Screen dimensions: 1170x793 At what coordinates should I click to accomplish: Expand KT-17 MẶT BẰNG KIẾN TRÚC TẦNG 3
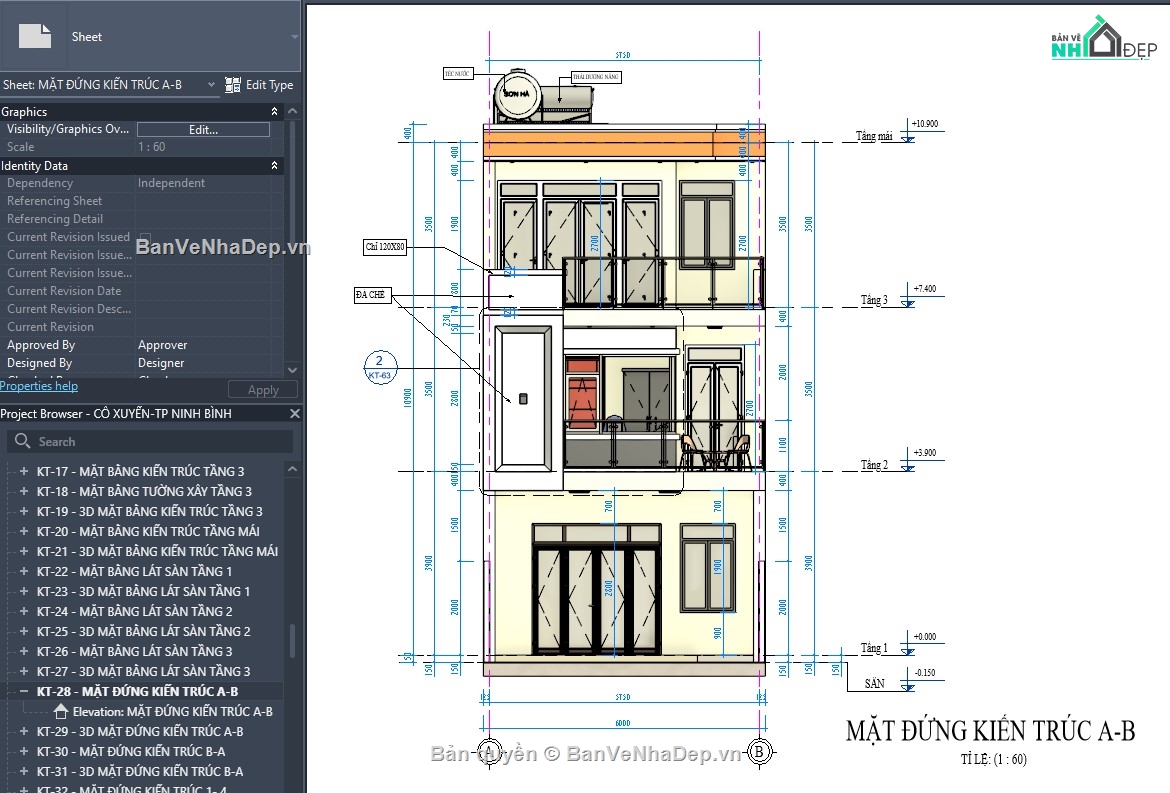click(x=24, y=471)
